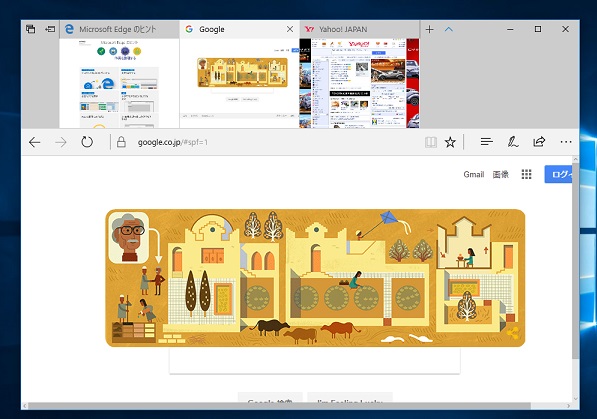Switch to Yahoo! JAPAN tab

pyautogui.click(x=359, y=29)
